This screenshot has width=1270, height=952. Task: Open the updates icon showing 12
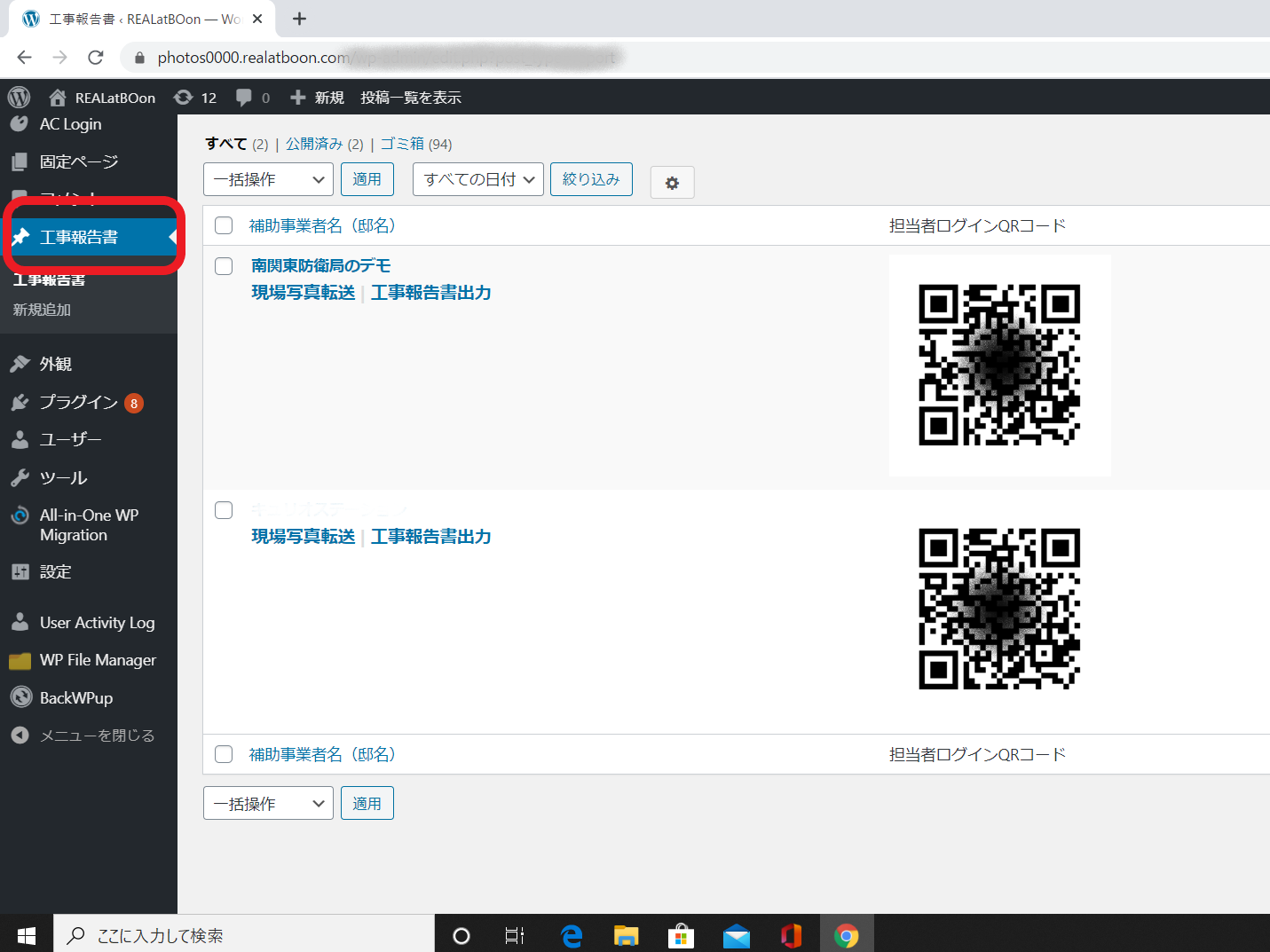pyautogui.click(x=184, y=98)
